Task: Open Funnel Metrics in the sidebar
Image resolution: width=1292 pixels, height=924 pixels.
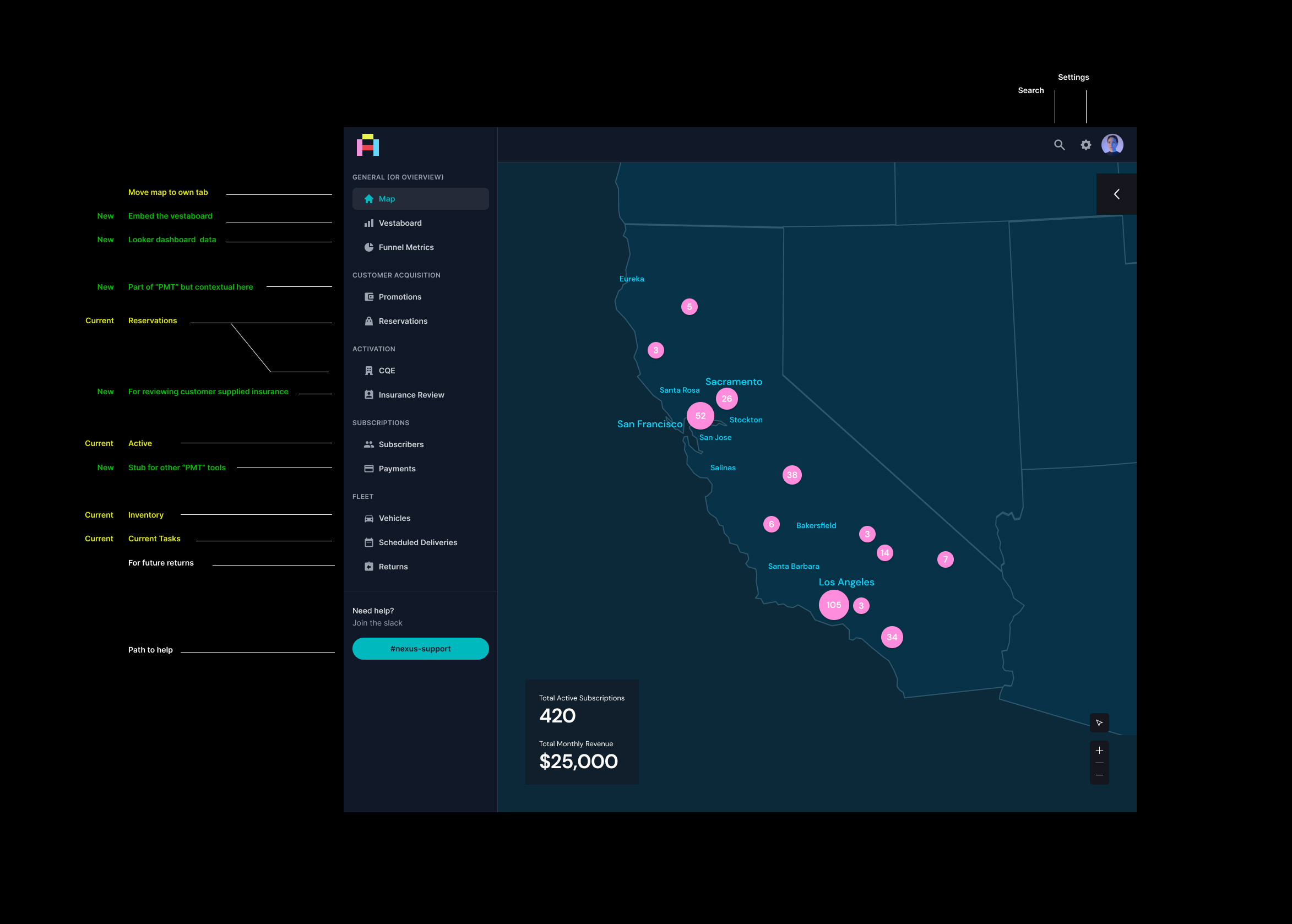Action: 406,247
